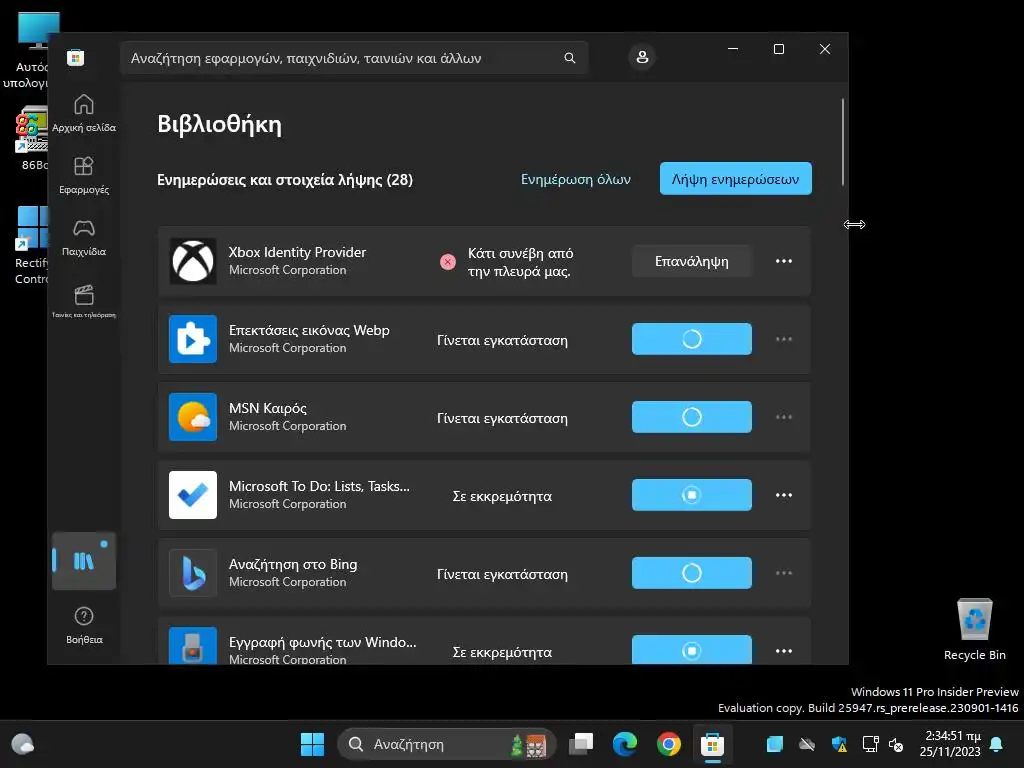Click the Αναζήτηση στο Bing title
The image size is (1024, 768).
293,564
